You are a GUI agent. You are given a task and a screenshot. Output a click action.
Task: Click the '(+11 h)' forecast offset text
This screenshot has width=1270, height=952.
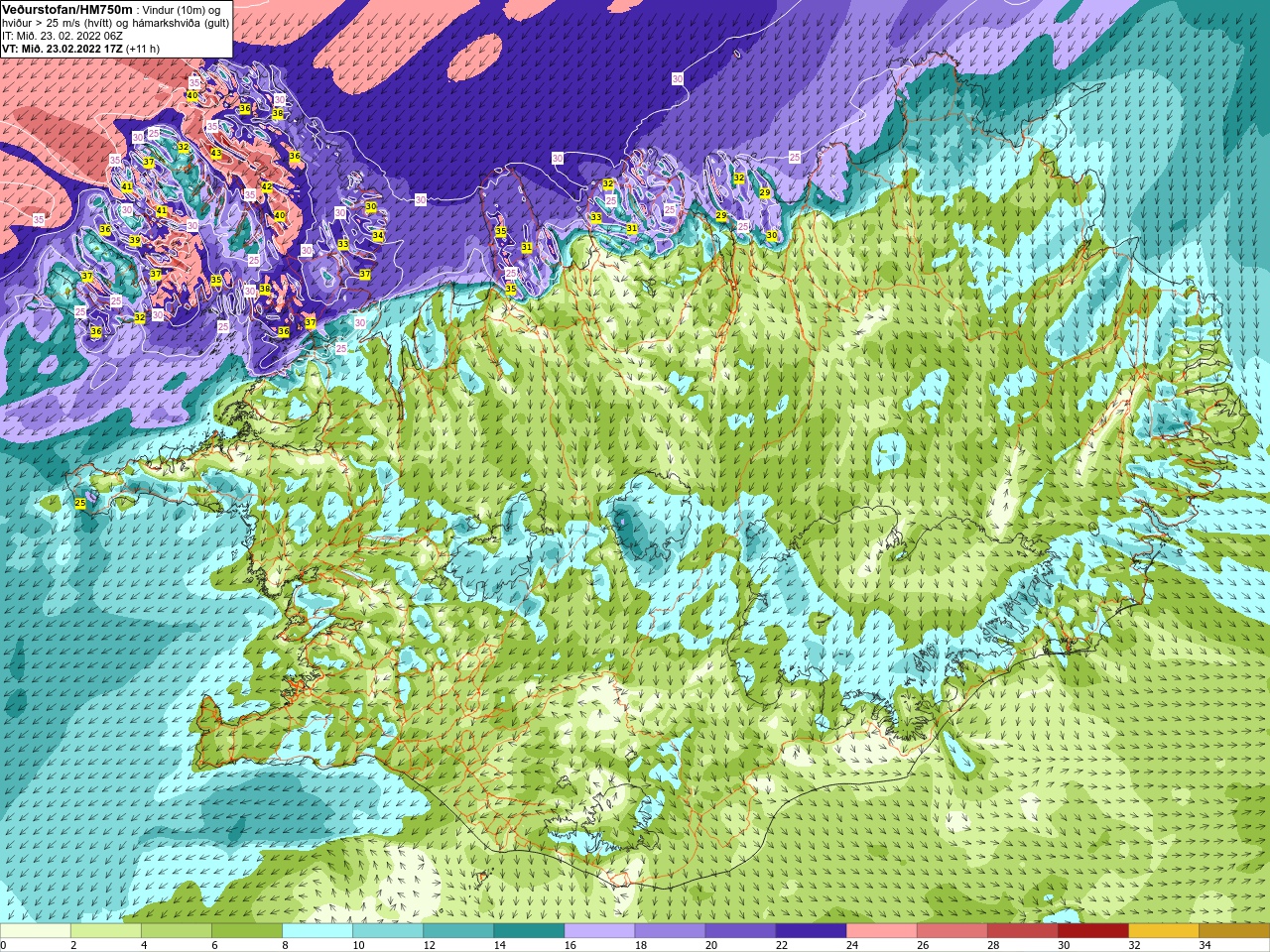(142, 49)
